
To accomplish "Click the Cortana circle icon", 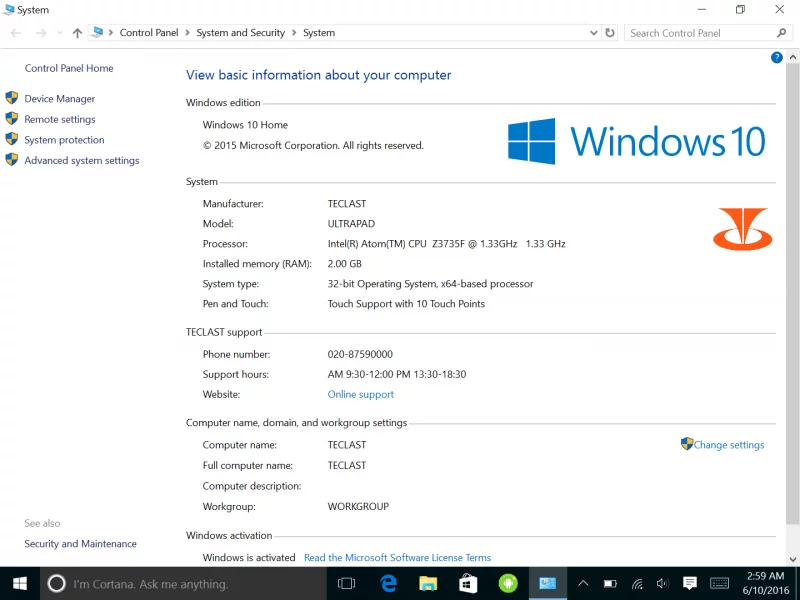I will click(57, 583).
